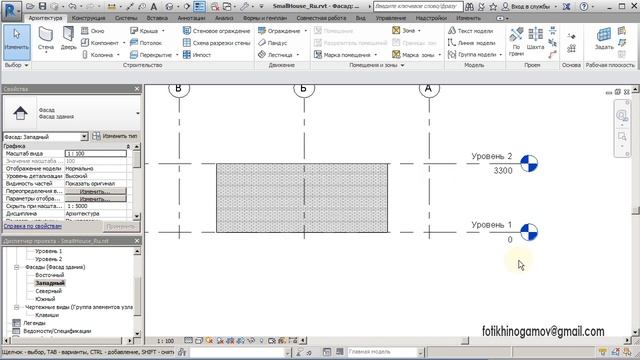Image resolution: width=640 pixels, height=360 pixels.
Task: Toggle shadows in view control bar
Action: (220, 340)
